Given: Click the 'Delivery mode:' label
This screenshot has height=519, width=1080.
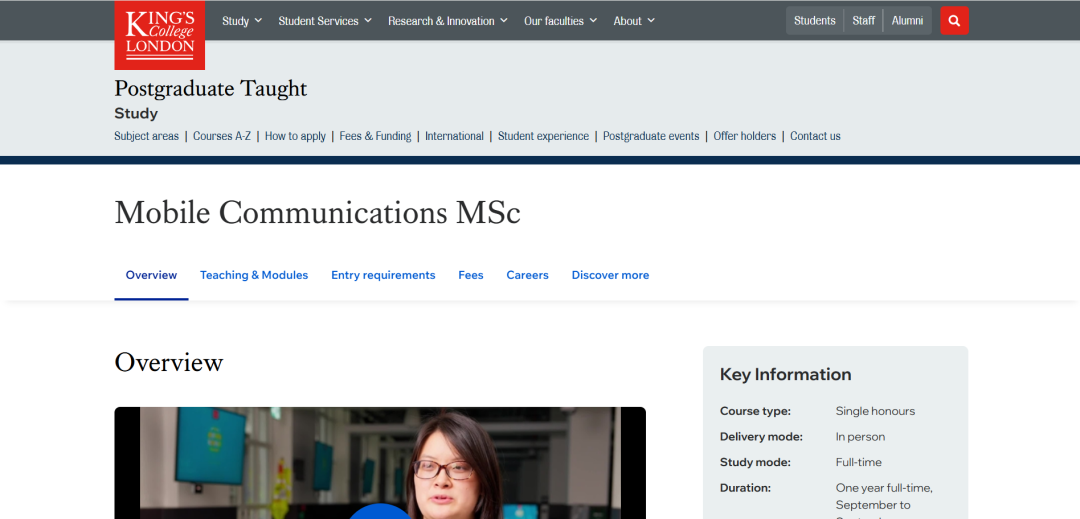Looking at the screenshot, I should 761,436.
